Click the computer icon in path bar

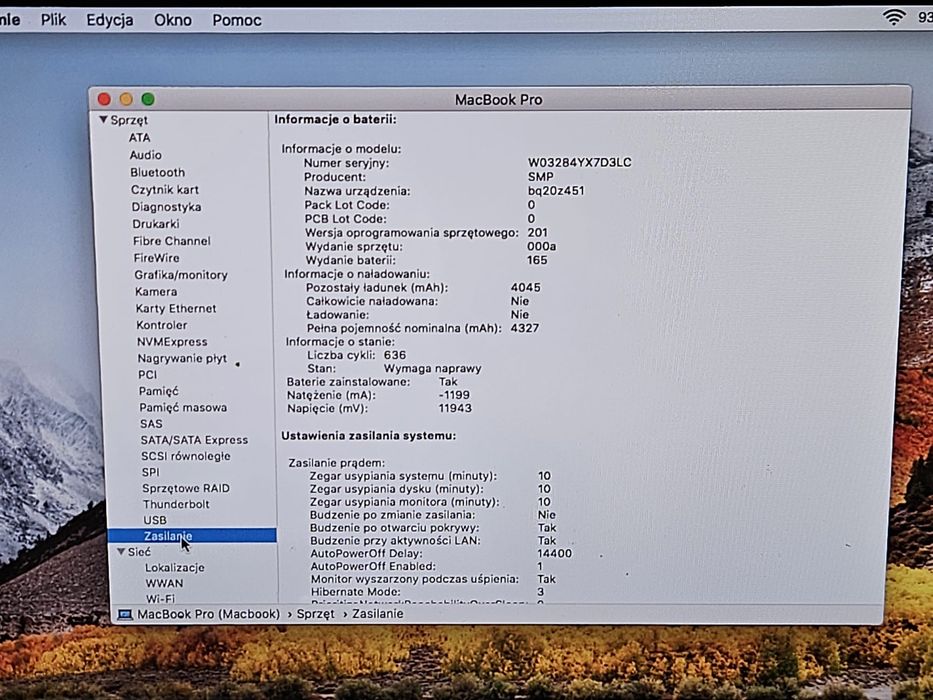pyautogui.click(x=125, y=614)
